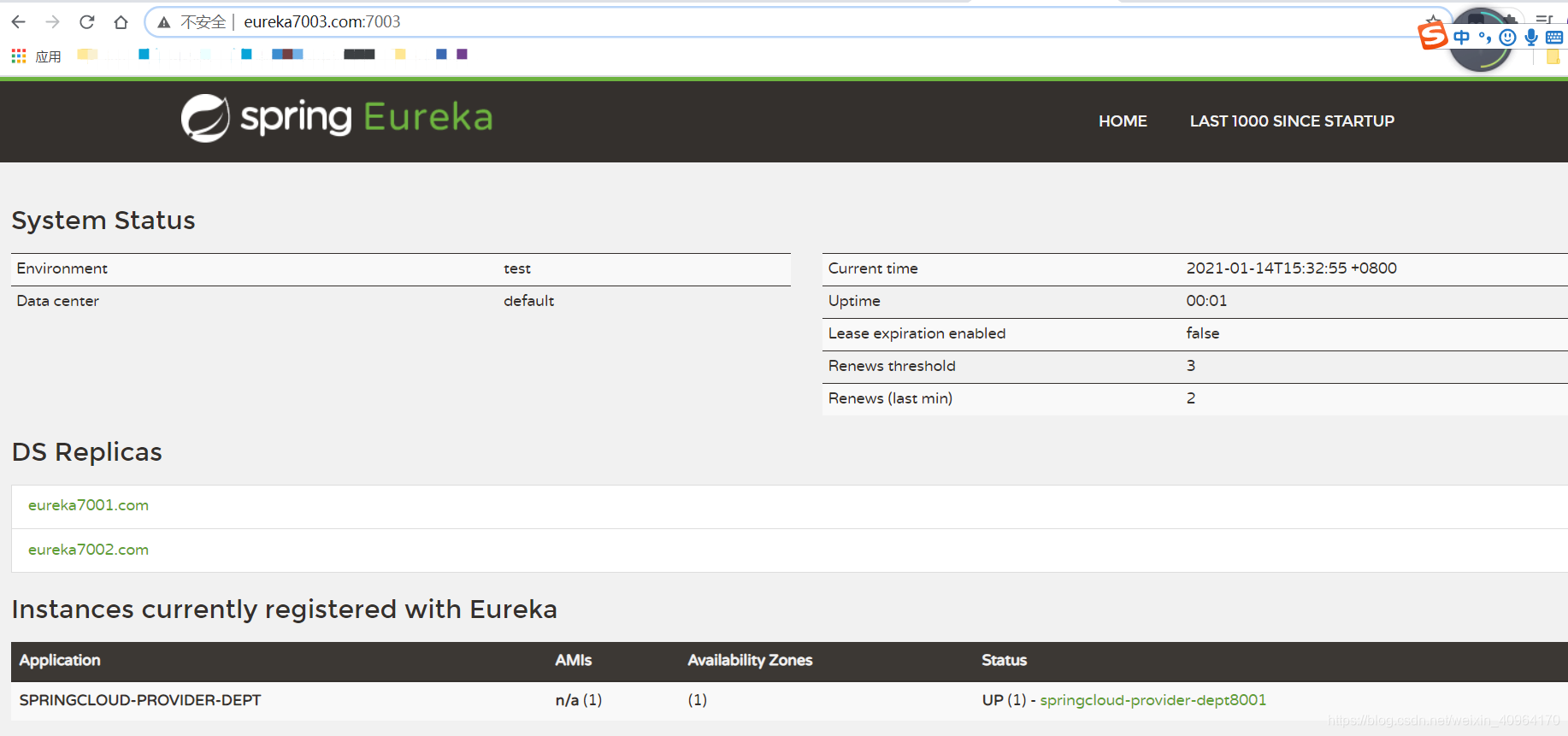The height and width of the screenshot is (736, 1568).
Task: Open the eureka7001.com replica link
Action: (x=88, y=505)
